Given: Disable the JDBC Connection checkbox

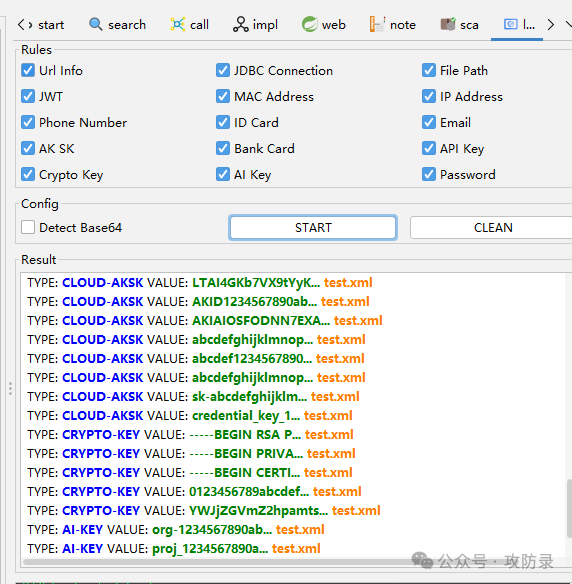Looking at the screenshot, I should tap(223, 70).
